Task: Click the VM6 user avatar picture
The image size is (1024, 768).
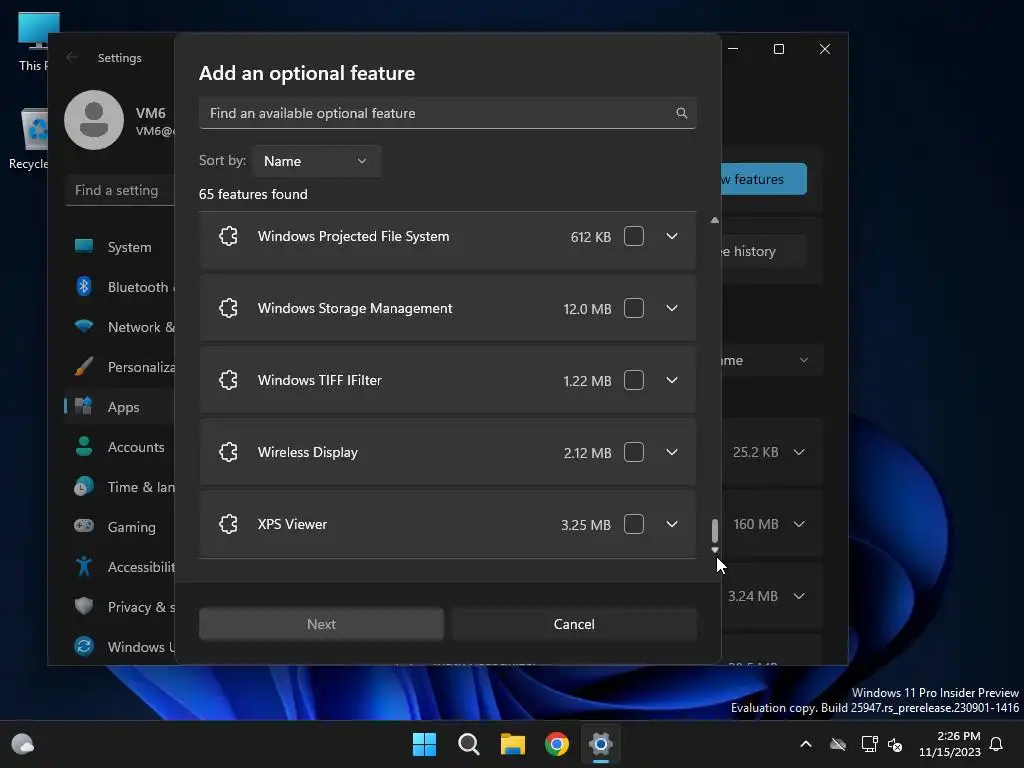Action: tap(94, 120)
